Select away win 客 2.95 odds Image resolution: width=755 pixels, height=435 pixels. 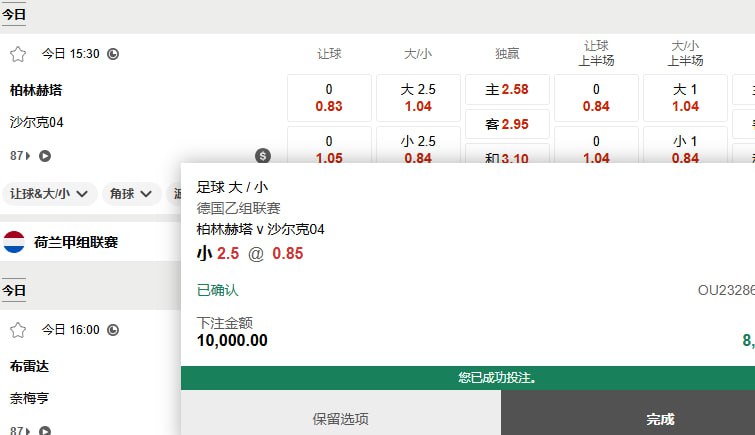click(x=507, y=124)
